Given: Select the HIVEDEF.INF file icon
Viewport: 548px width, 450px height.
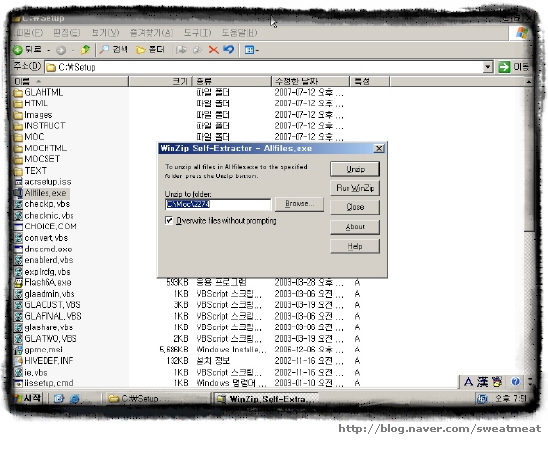Looking at the screenshot, I should 18,361.
